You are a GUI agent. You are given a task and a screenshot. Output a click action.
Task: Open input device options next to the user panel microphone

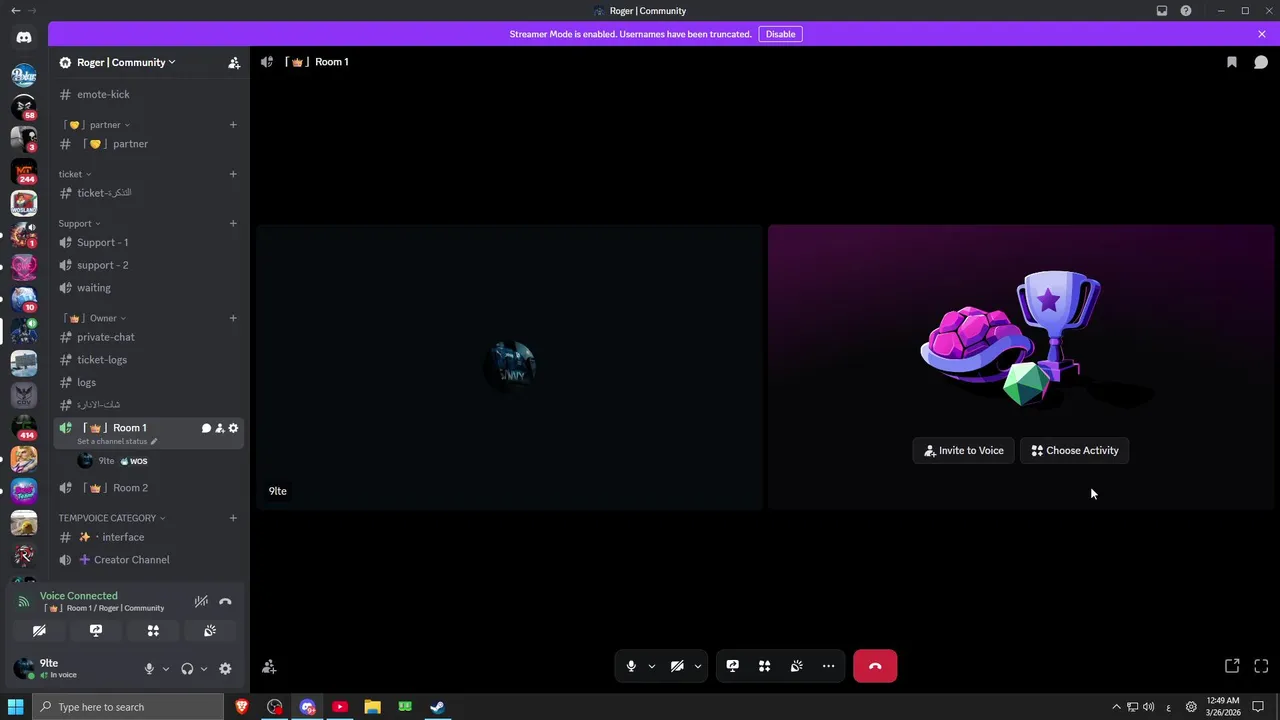click(166, 669)
